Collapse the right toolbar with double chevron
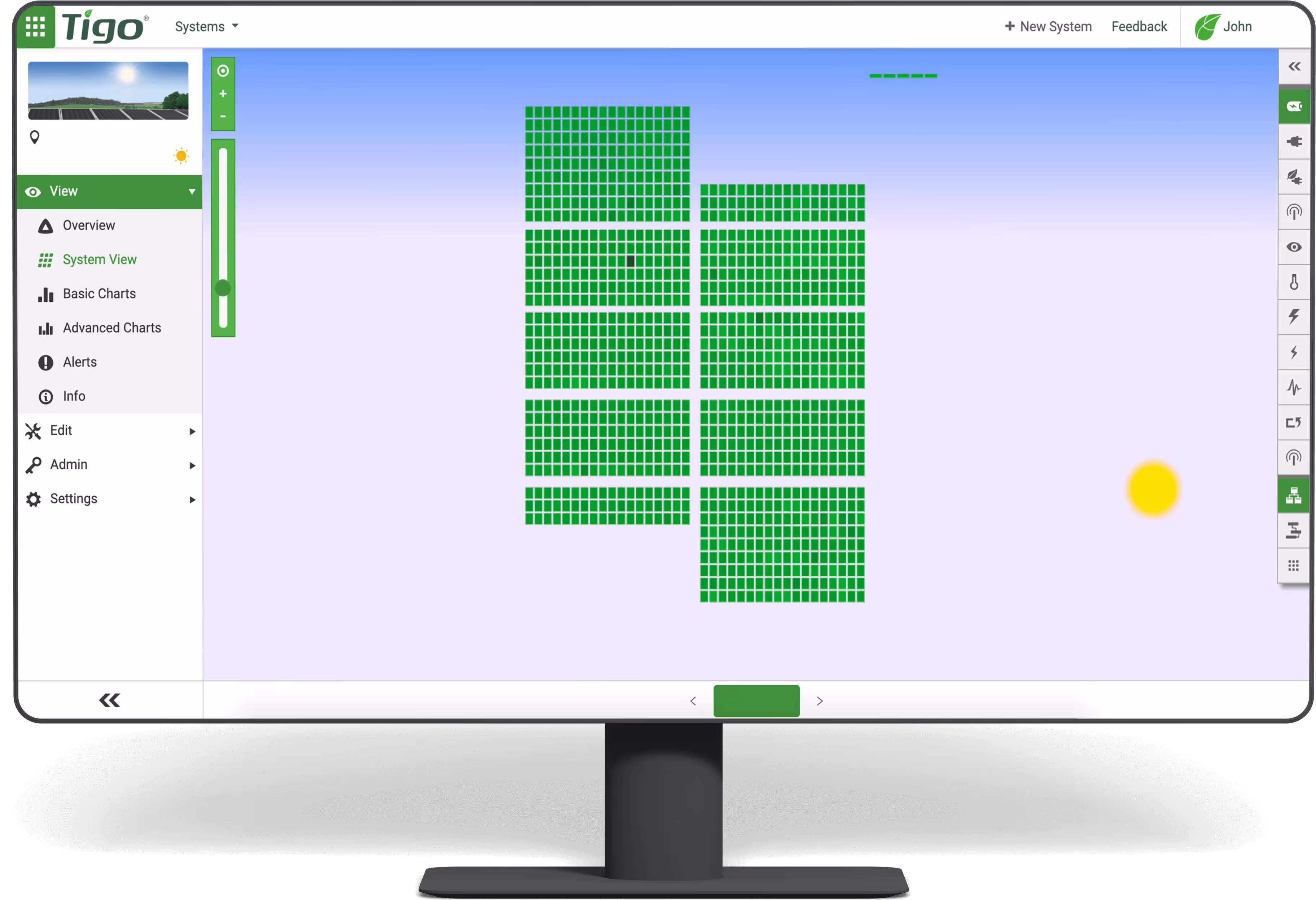The height and width of the screenshot is (900, 1316). click(x=1294, y=67)
